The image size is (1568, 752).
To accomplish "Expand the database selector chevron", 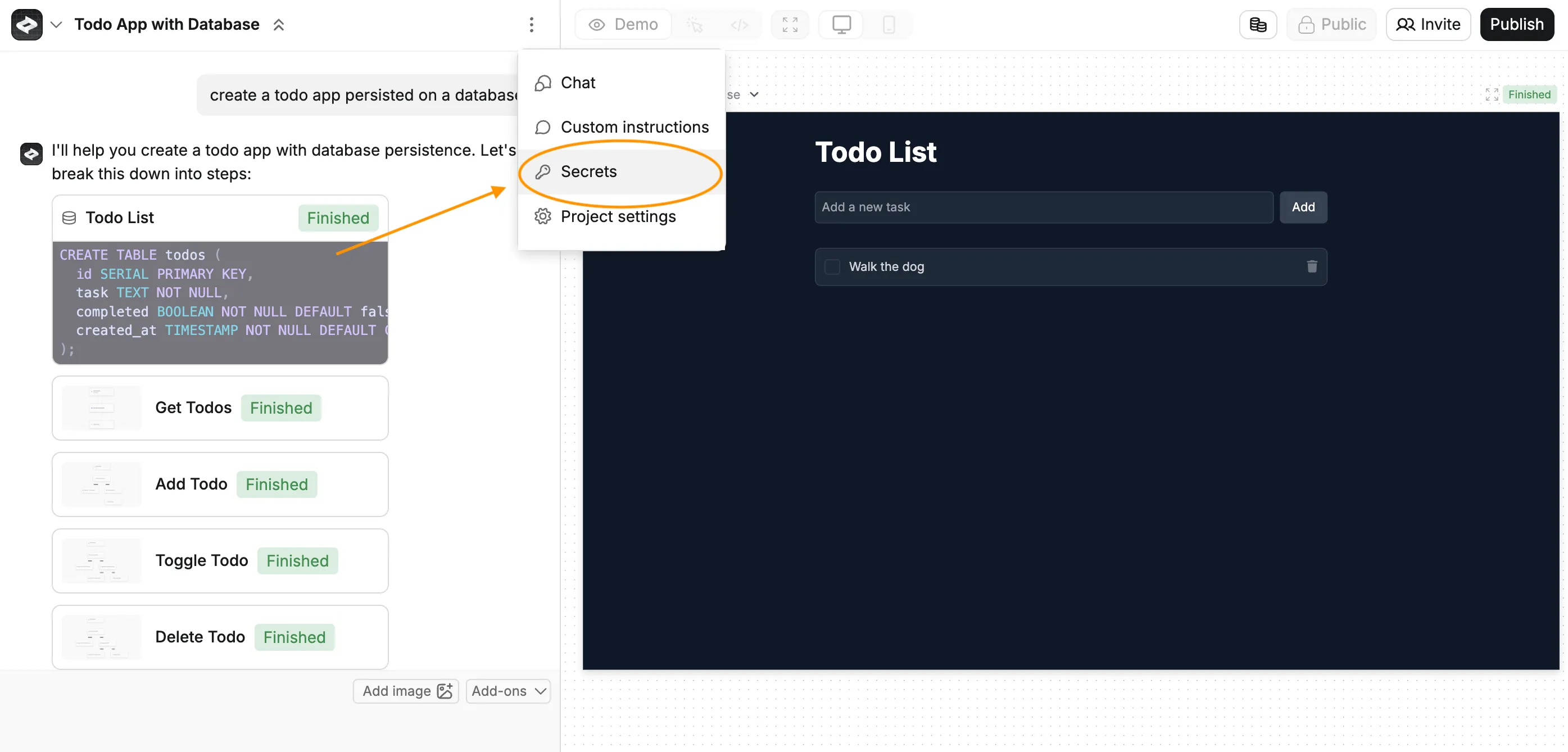I will (x=754, y=95).
